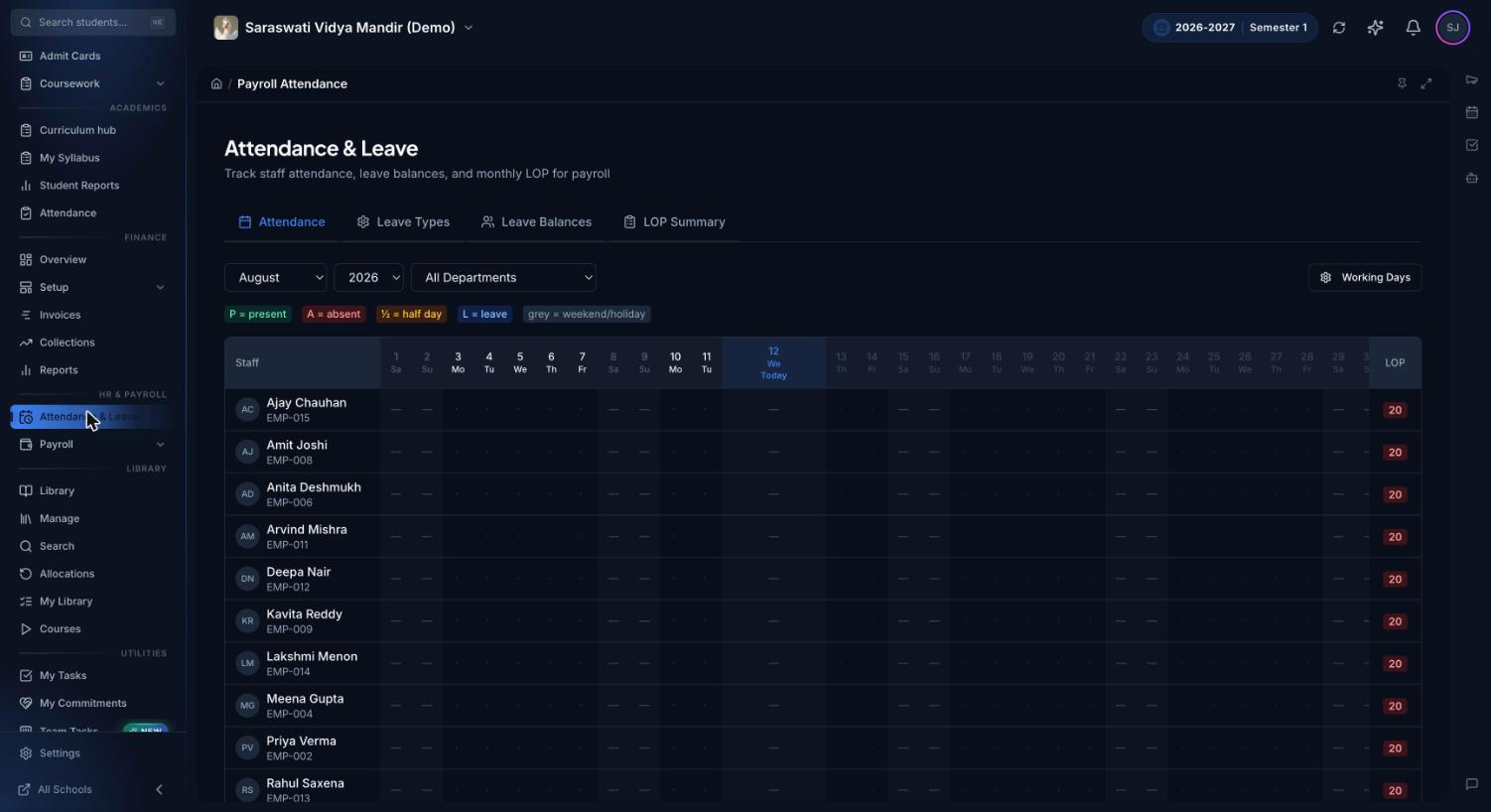
Task: Open the year dropdown showing 2026
Action: pos(369,278)
